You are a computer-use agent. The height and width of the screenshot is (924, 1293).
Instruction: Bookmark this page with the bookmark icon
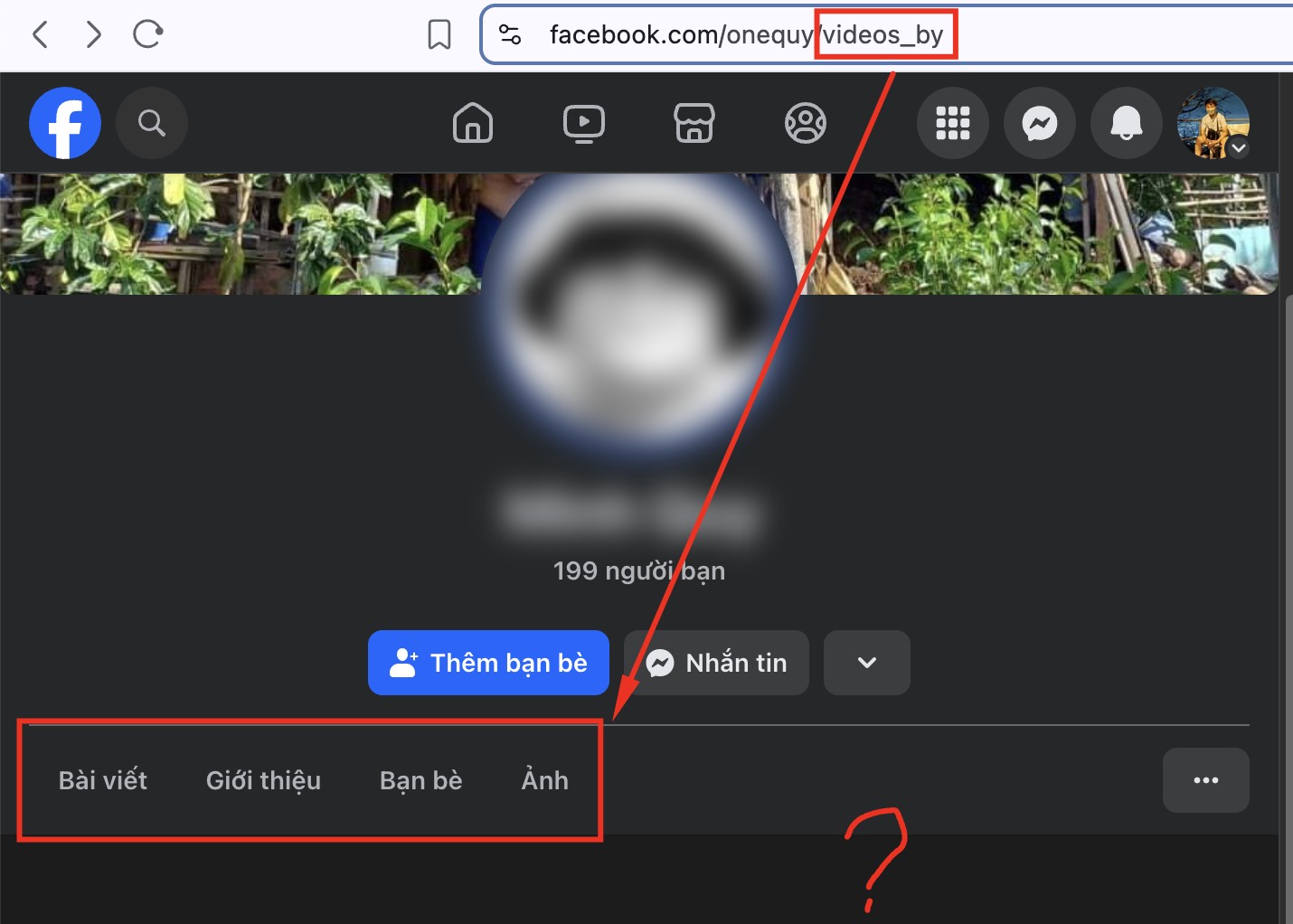[439, 34]
